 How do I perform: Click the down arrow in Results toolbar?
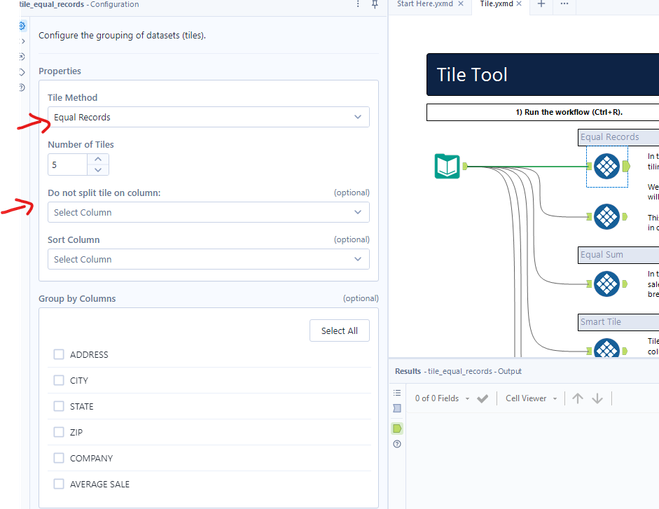[597, 398]
